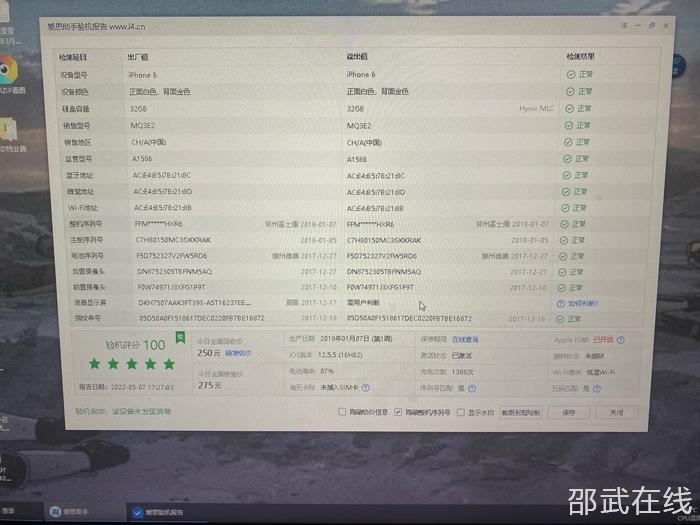The height and width of the screenshot is (525, 700).
Task: Click the question-mark icon beside 如何判断
Action: pos(561,303)
